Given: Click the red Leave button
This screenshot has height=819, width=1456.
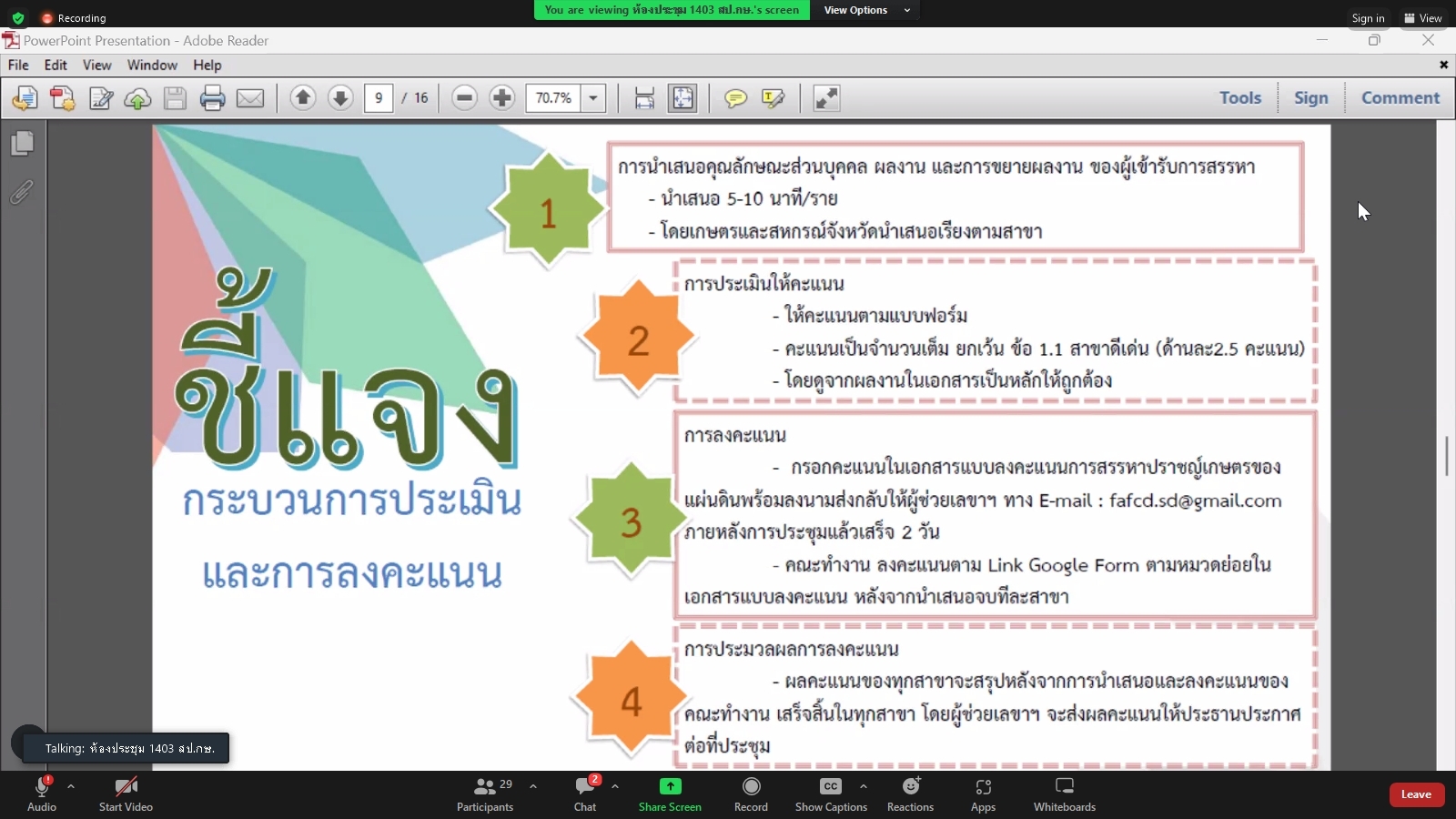Looking at the screenshot, I should (x=1416, y=794).
